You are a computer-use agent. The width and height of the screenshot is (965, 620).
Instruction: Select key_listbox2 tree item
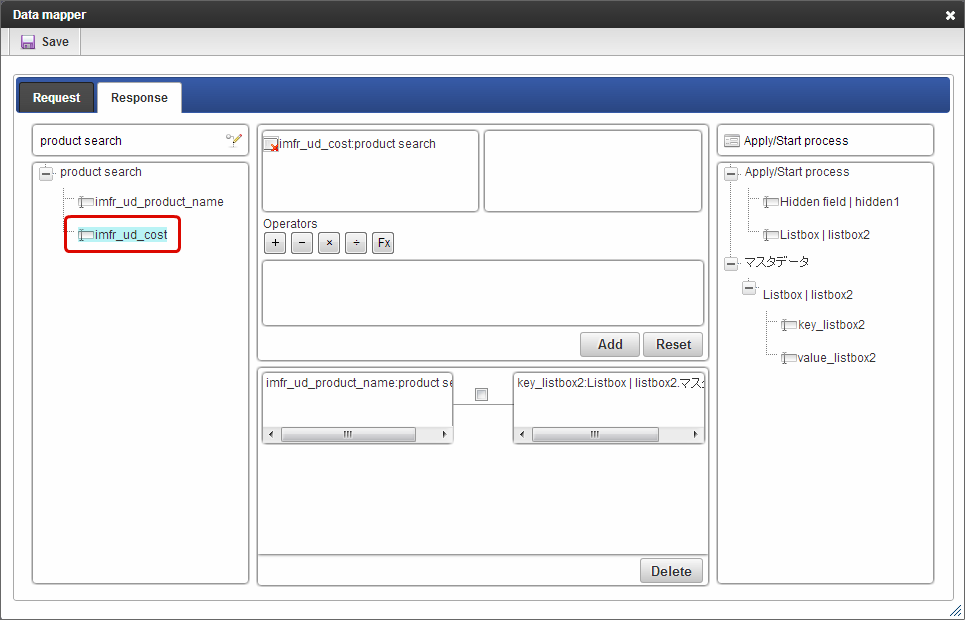(x=831, y=325)
